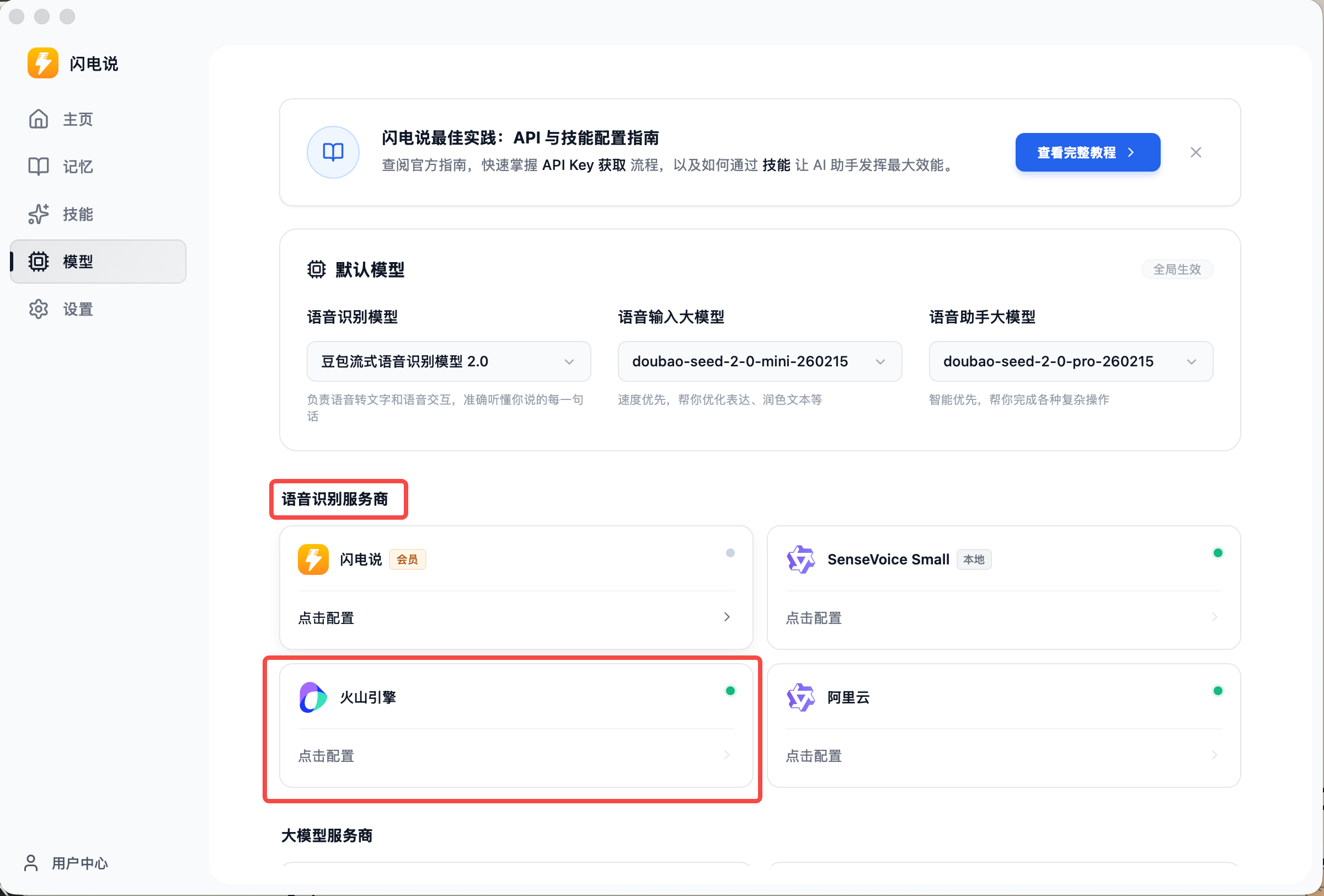Click the green status dot on SenseVoice Small

click(1218, 552)
